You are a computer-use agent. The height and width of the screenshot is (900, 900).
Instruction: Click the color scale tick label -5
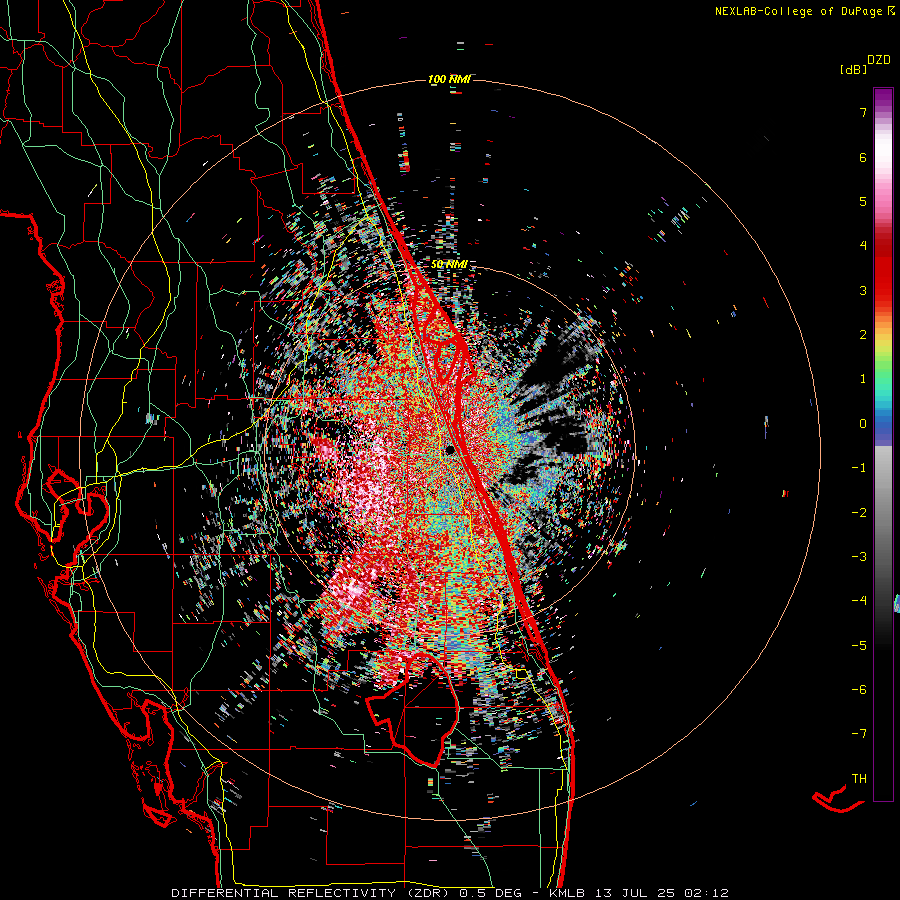tap(859, 646)
